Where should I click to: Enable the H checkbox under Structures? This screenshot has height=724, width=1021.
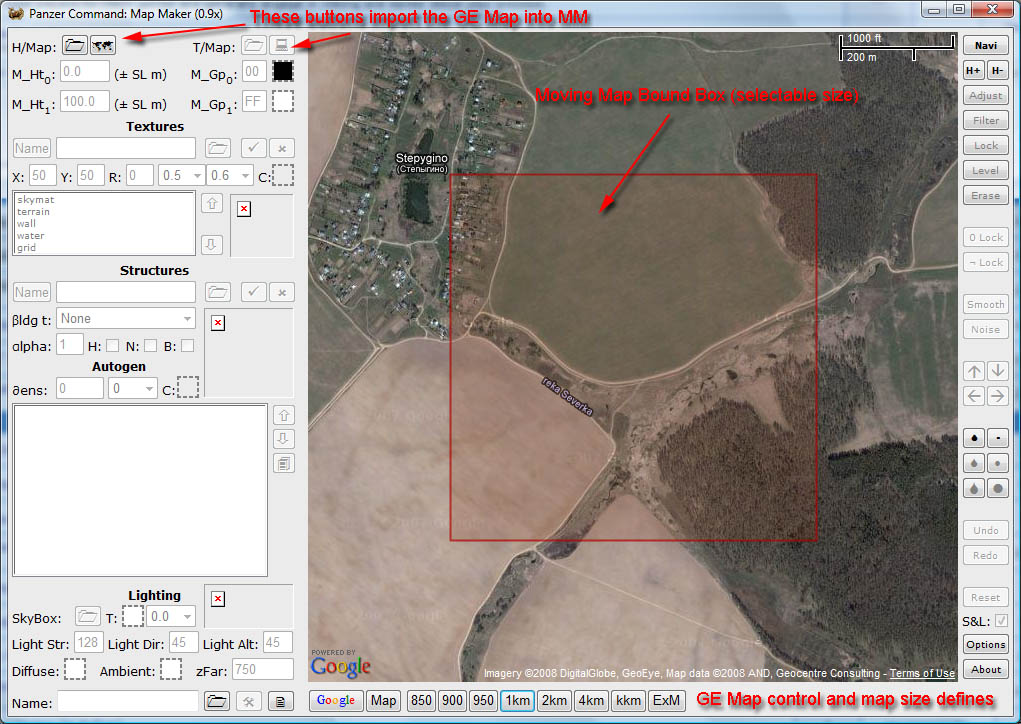tap(112, 345)
